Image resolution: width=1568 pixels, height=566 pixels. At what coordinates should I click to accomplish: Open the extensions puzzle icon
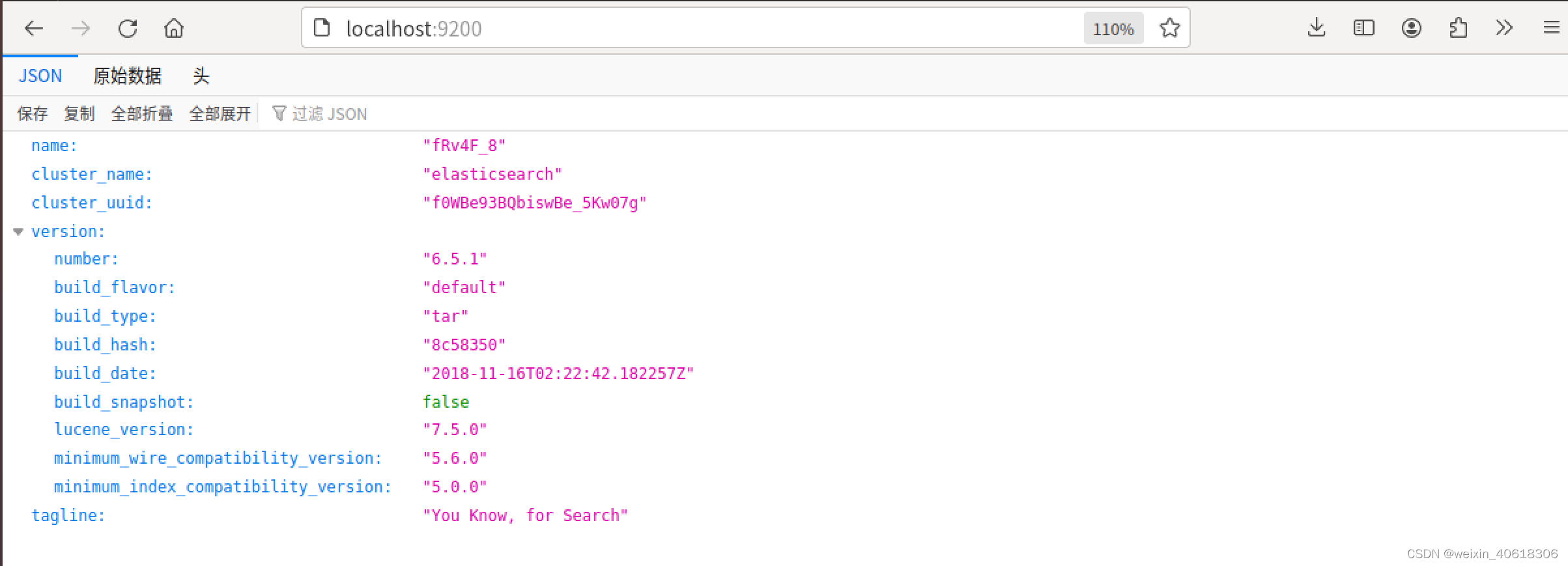point(1458,28)
